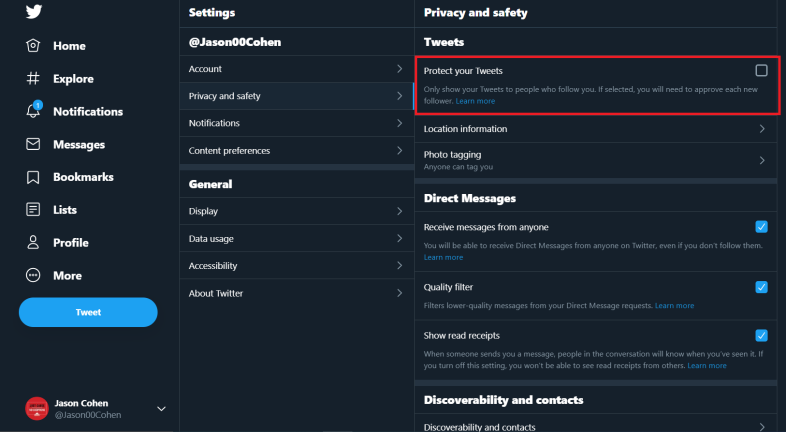Click the Jason Cohen account name
Image resolution: width=786 pixels, height=432 pixels.
(81, 403)
